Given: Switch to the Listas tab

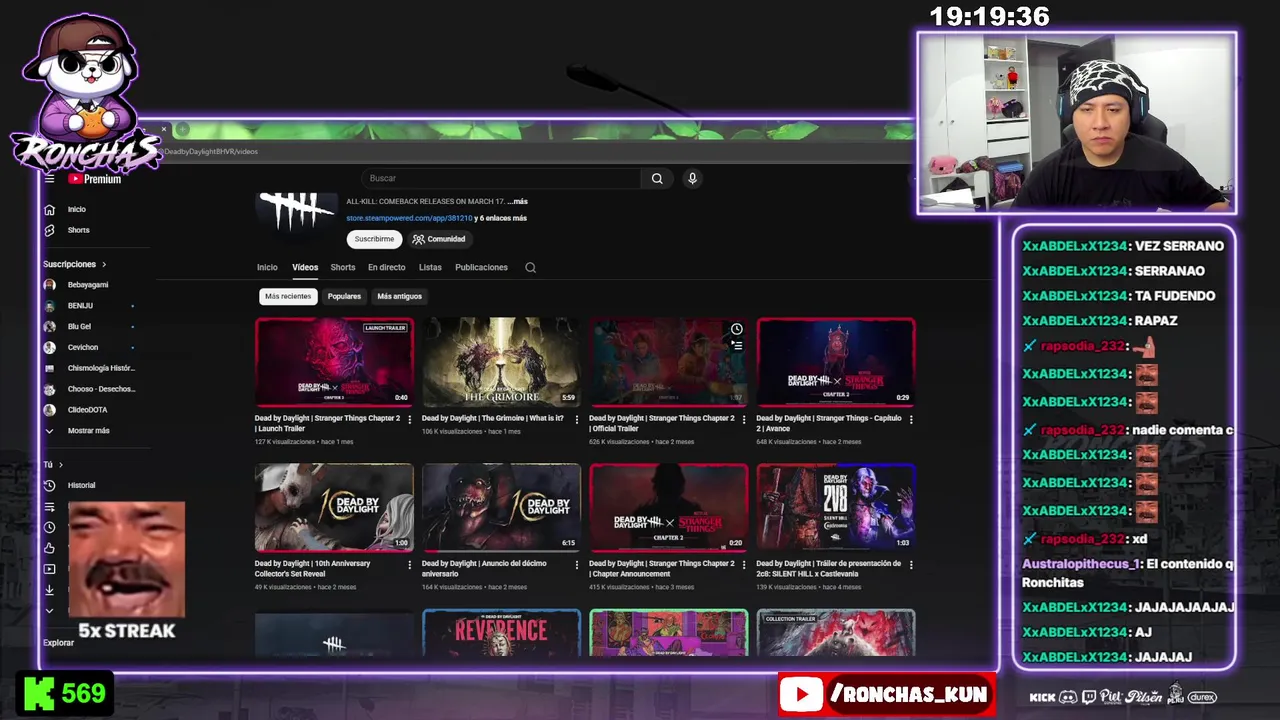Looking at the screenshot, I should pos(430,267).
